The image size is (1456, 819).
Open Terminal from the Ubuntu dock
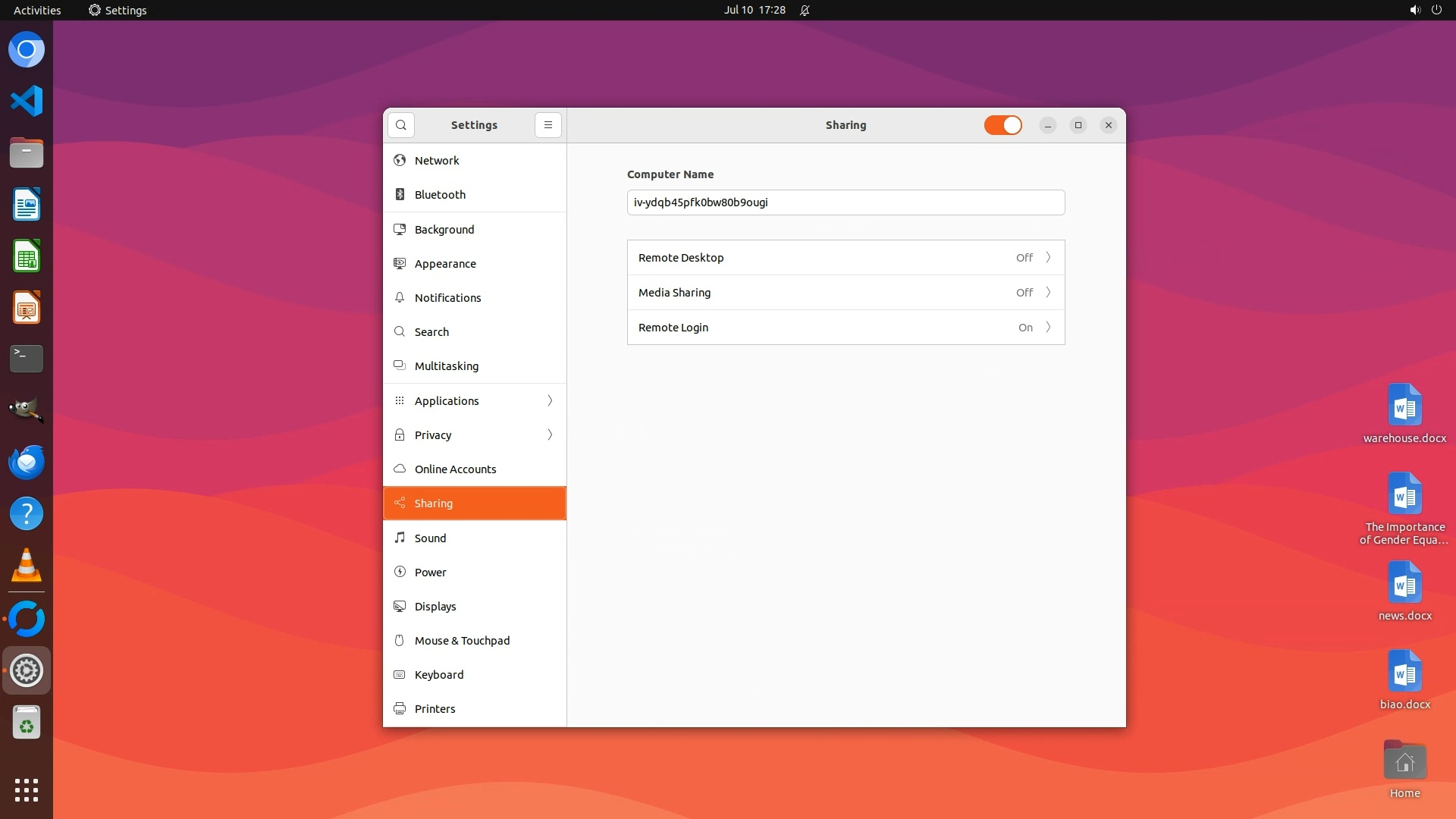coord(27,359)
